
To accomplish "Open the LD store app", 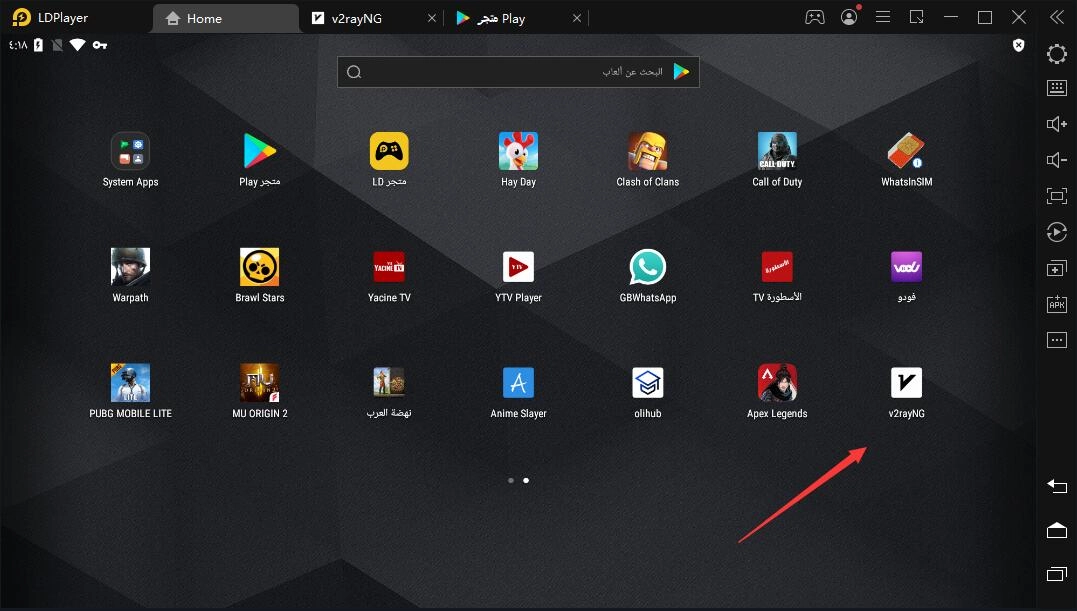I will click(x=389, y=151).
